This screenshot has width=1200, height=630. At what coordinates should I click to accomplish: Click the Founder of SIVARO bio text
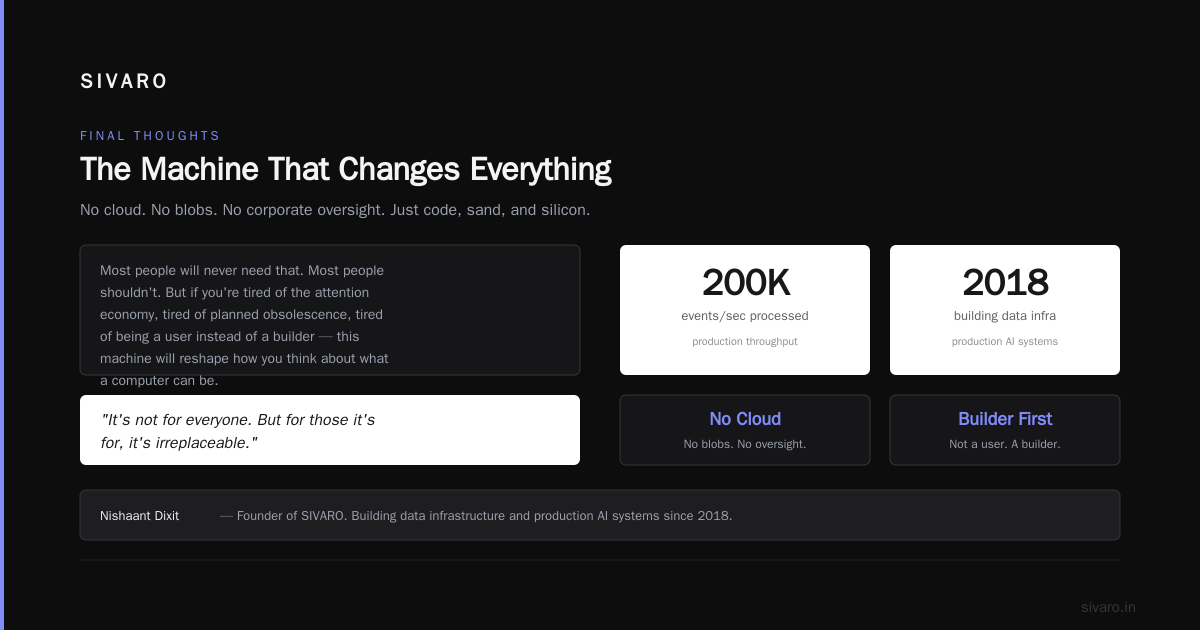click(476, 516)
